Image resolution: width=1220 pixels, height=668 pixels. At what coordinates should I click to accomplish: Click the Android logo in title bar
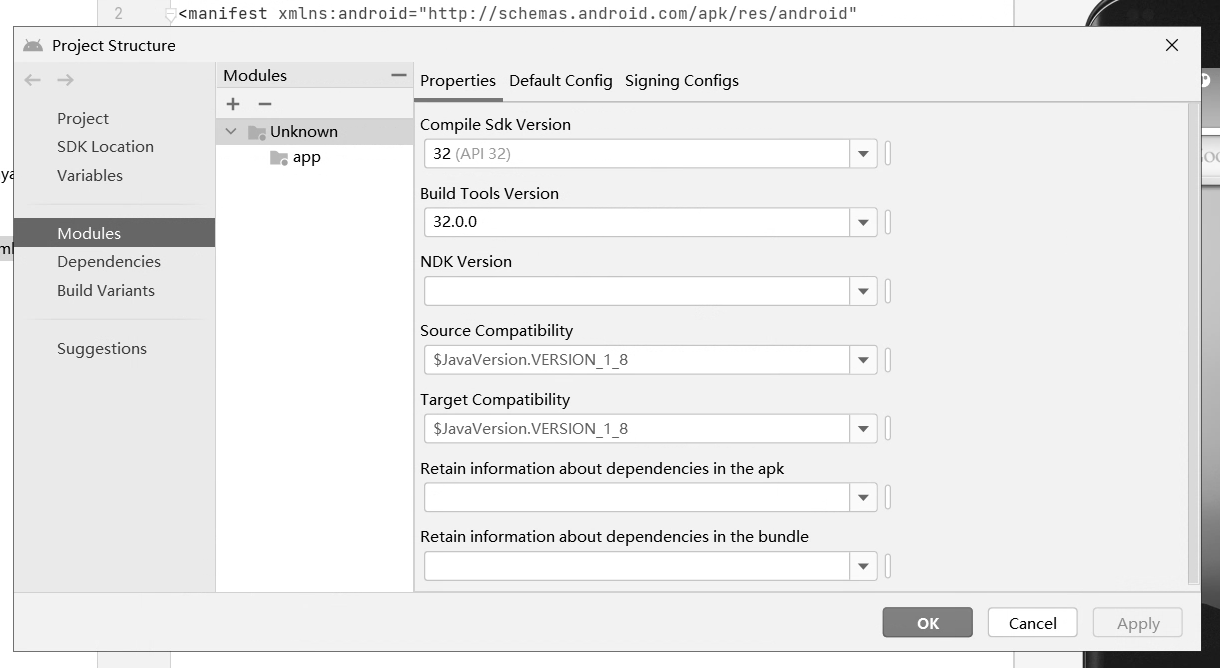[x=33, y=45]
